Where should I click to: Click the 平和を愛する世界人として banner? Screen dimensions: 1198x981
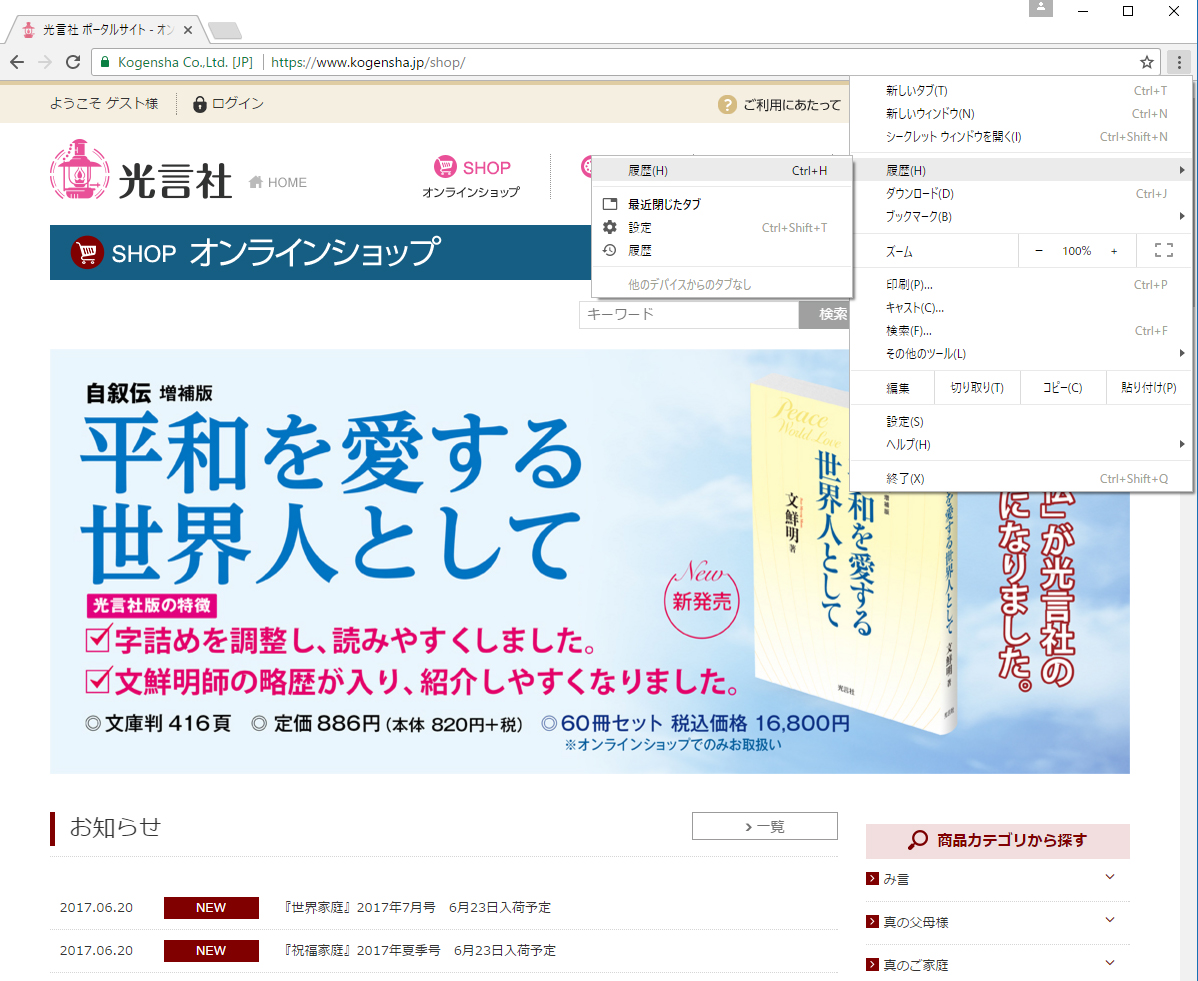tap(590, 562)
